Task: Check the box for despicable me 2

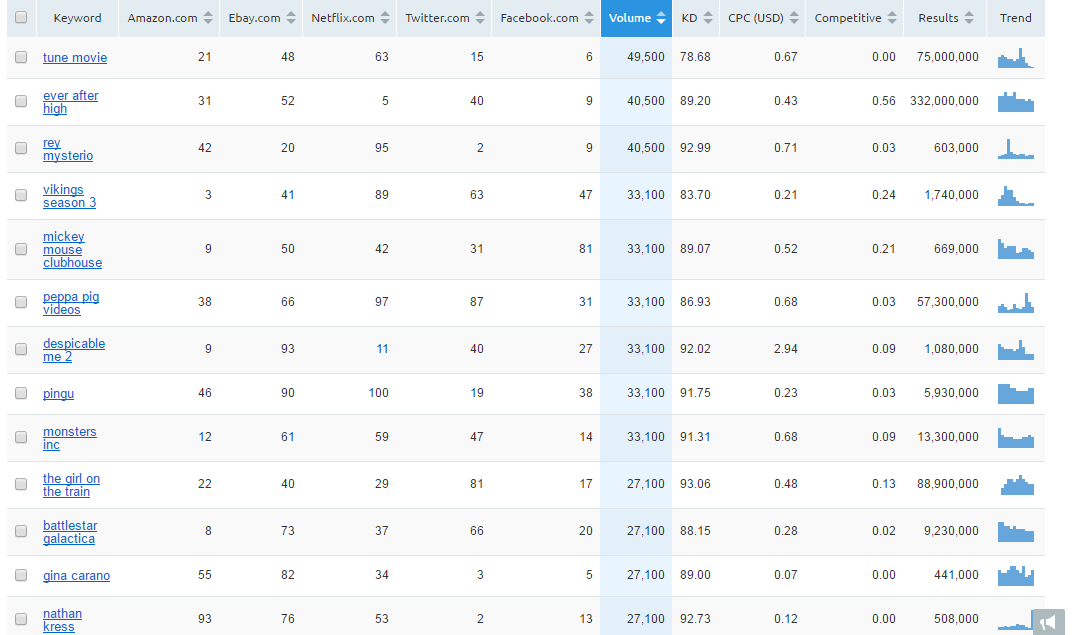Action: [x=21, y=349]
